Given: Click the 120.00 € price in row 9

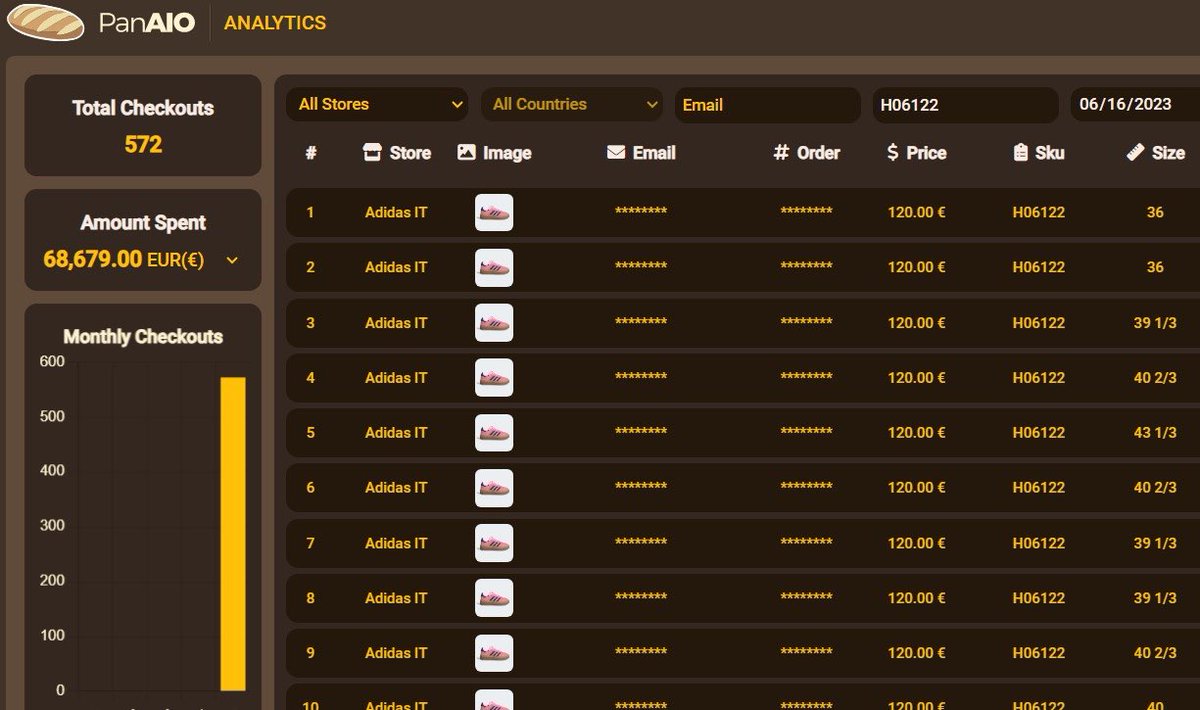Looking at the screenshot, I should click(916, 653).
